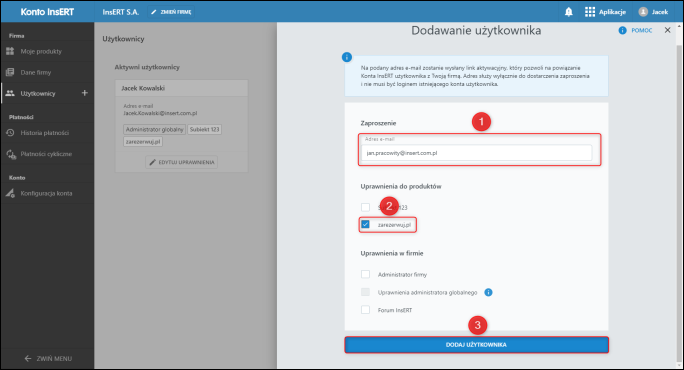
Task: Click ZMIEŃ FIRMĘ in the header
Action: pyautogui.click(x=171, y=12)
